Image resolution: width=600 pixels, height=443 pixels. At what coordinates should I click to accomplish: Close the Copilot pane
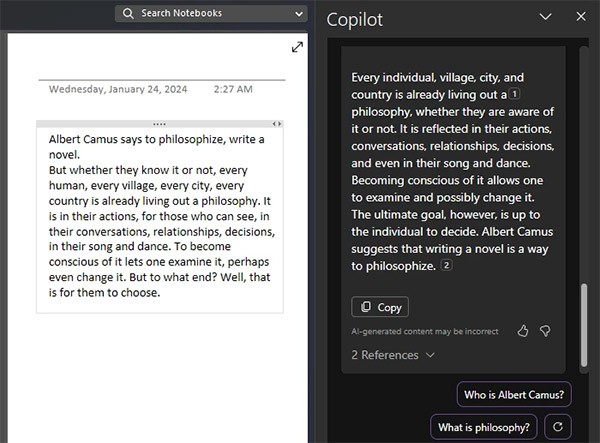click(582, 17)
